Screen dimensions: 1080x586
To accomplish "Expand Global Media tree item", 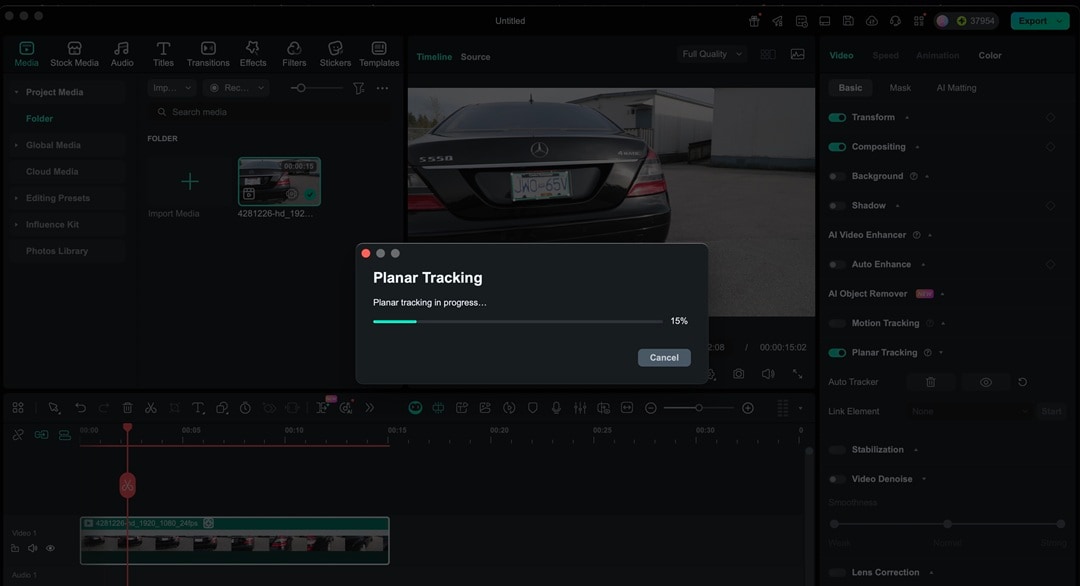I will (16, 145).
